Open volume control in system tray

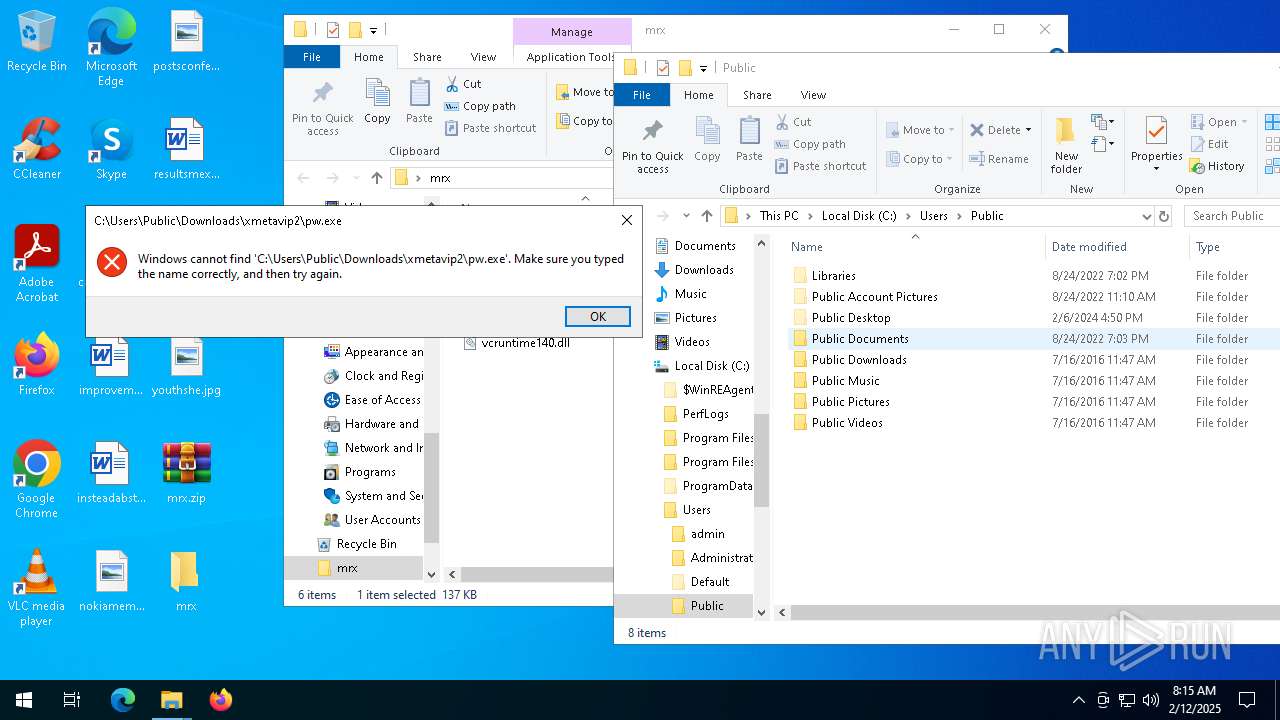[x=1151, y=700]
